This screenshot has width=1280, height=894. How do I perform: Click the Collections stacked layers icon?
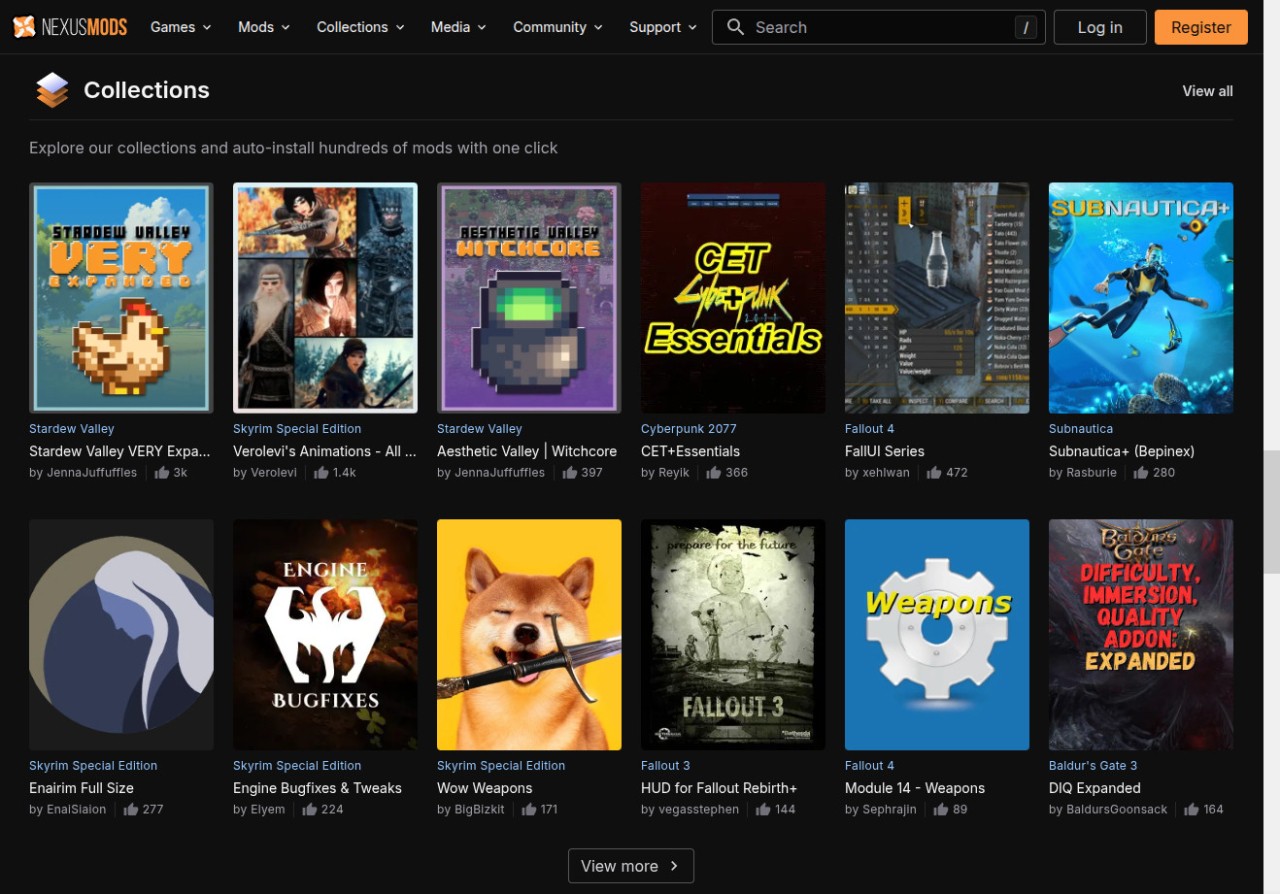point(52,90)
